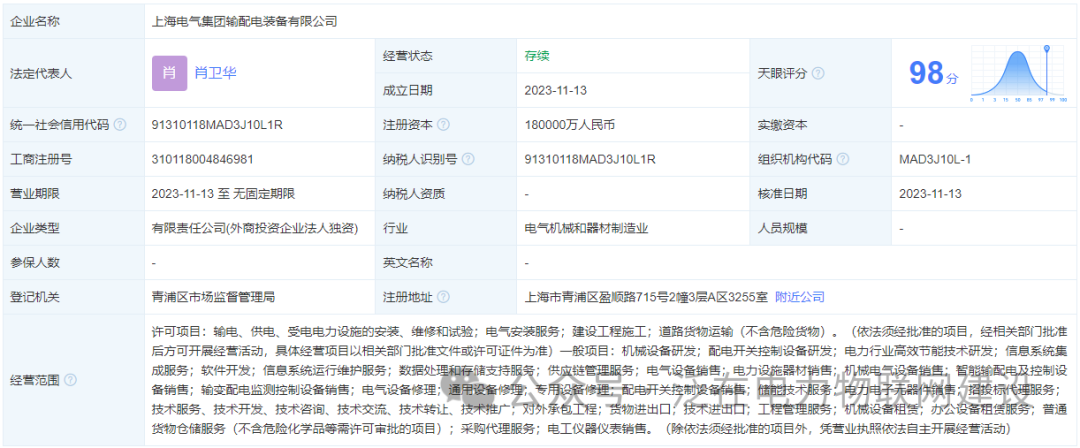The width and height of the screenshot is (1080, 448).
Task: Click the 登记机关 label cell
Action: click(x=74, y=297)
